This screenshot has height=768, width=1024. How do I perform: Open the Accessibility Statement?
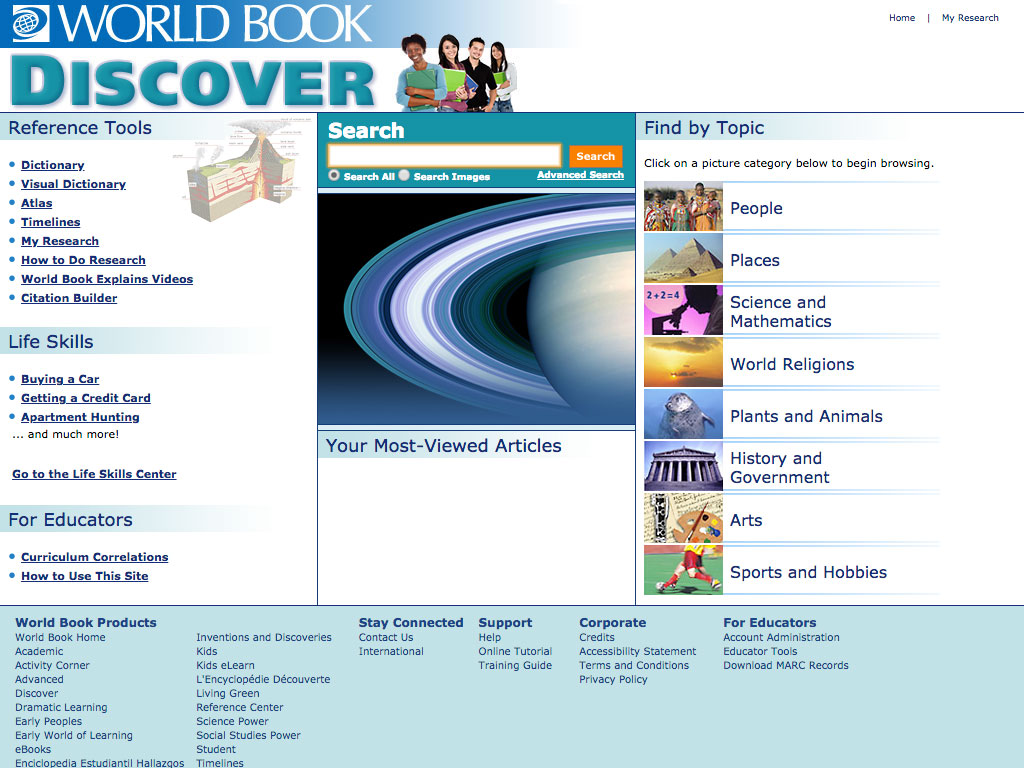click(637, 651)
